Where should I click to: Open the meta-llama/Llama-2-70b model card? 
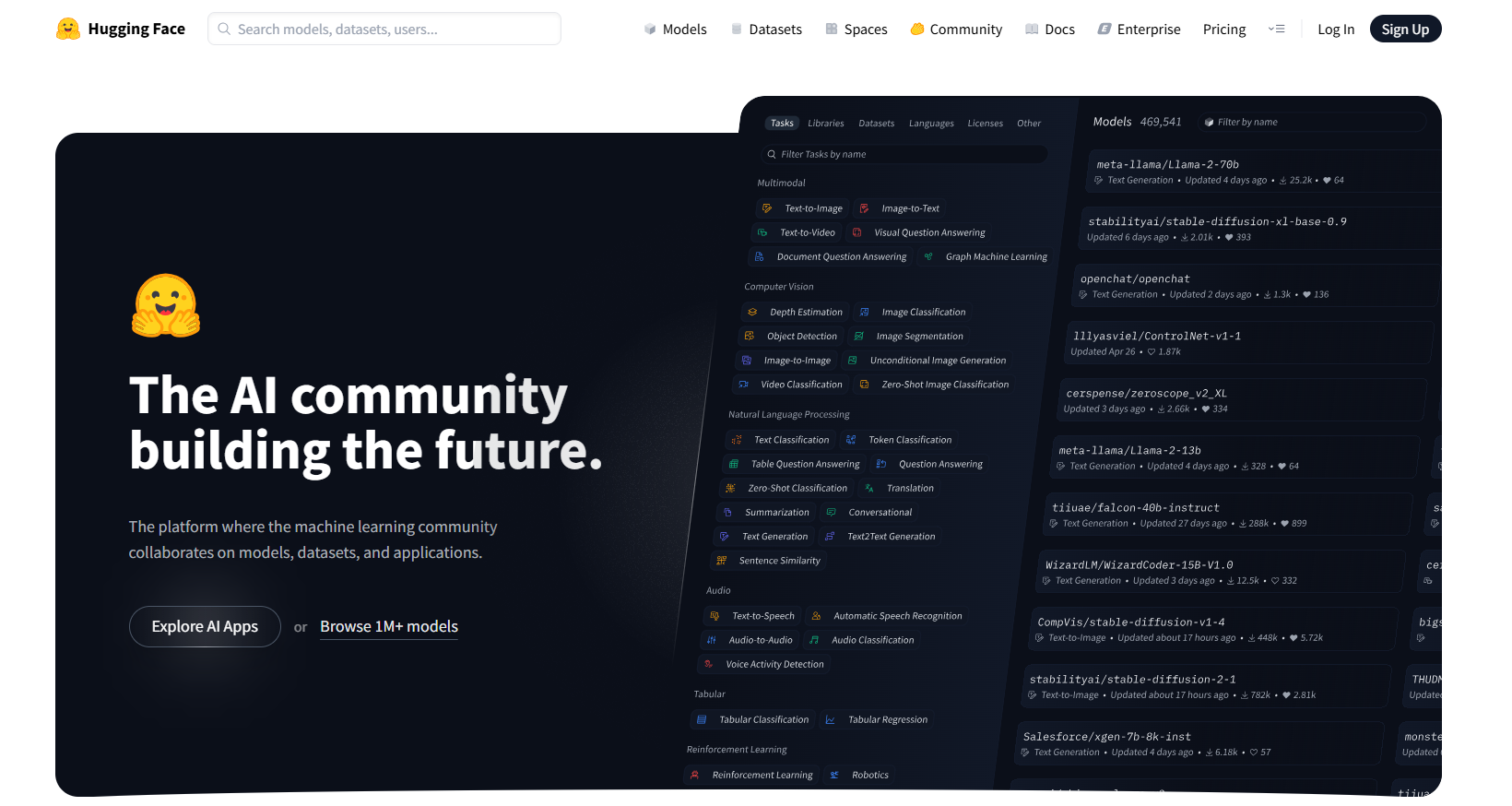(x=1265, y=172)
